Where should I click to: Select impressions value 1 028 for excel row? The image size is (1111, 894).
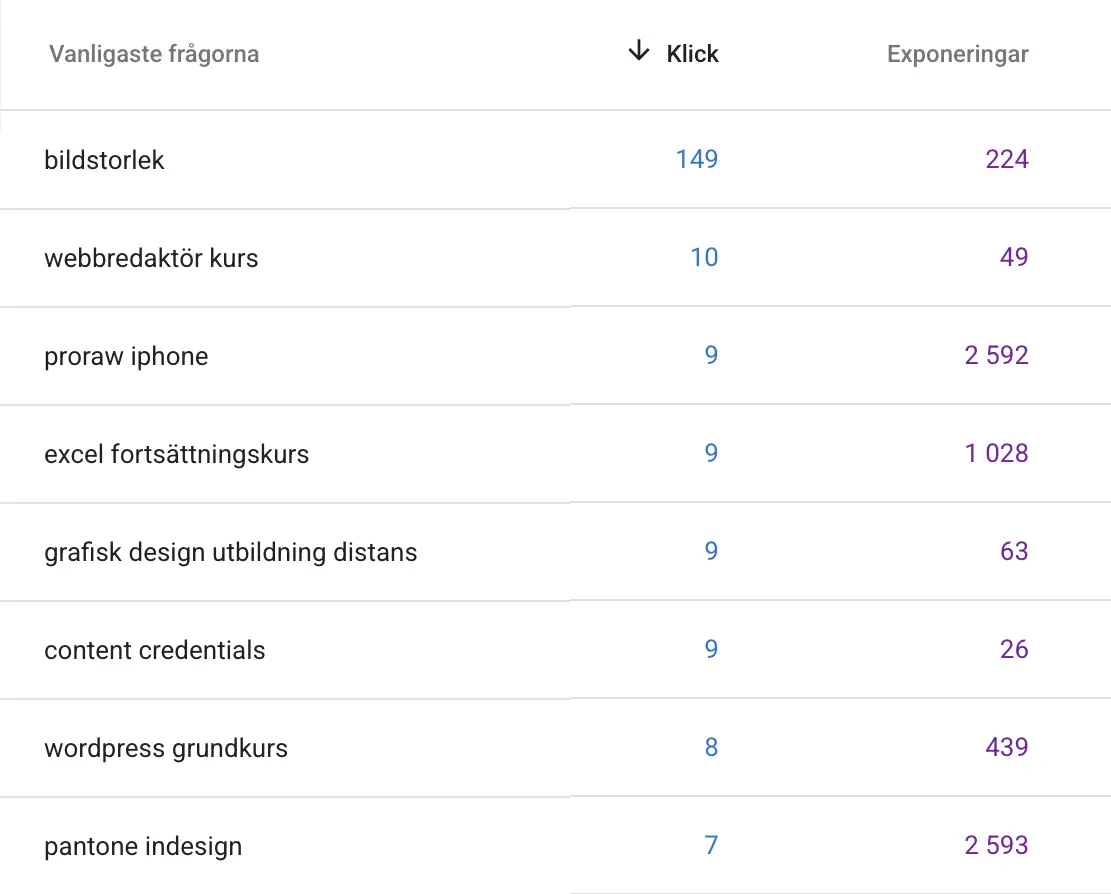click(x=996, y=453)
